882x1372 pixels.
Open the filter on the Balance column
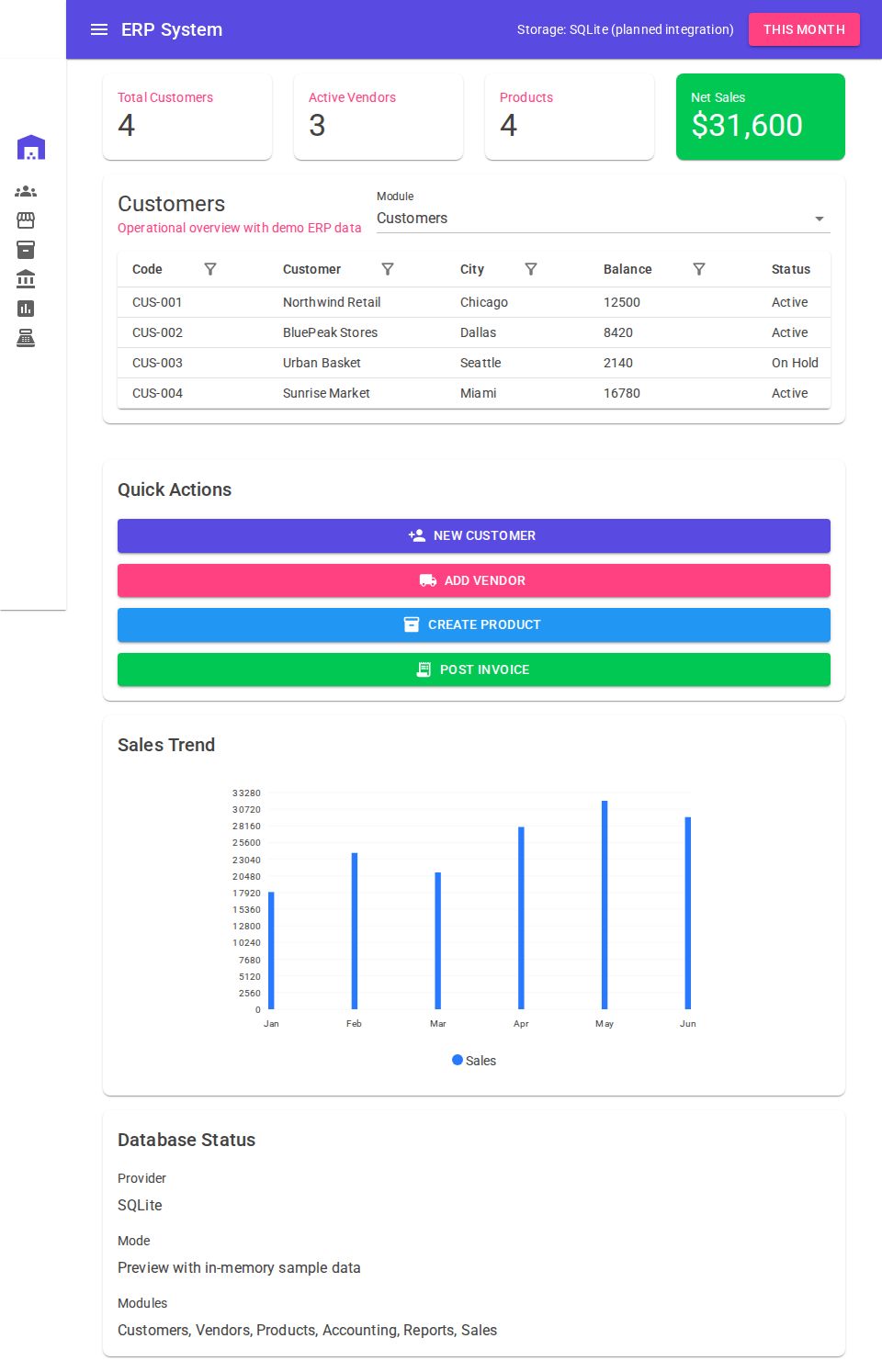click(699, 269)
